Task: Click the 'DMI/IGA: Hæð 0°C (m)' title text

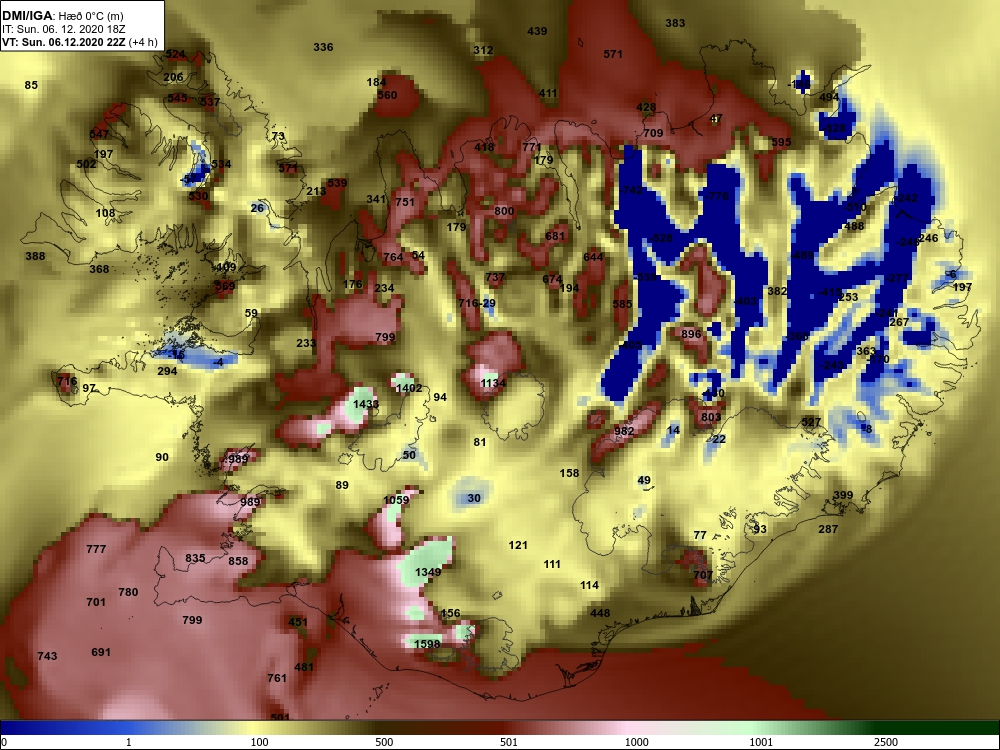Action: pos(62,16)
